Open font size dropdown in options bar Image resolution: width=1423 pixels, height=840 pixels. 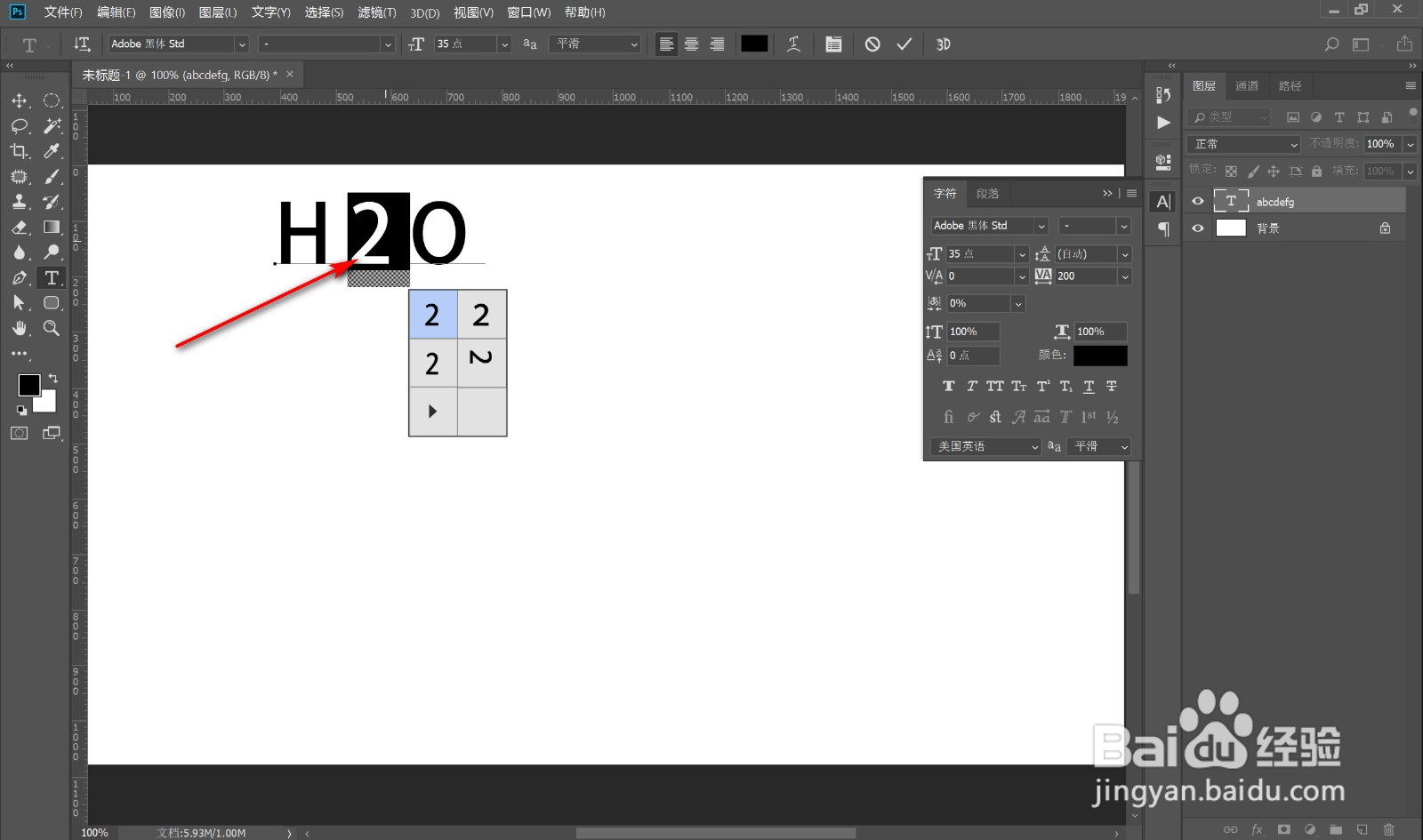pyautogui.click(x=504, y=44)
